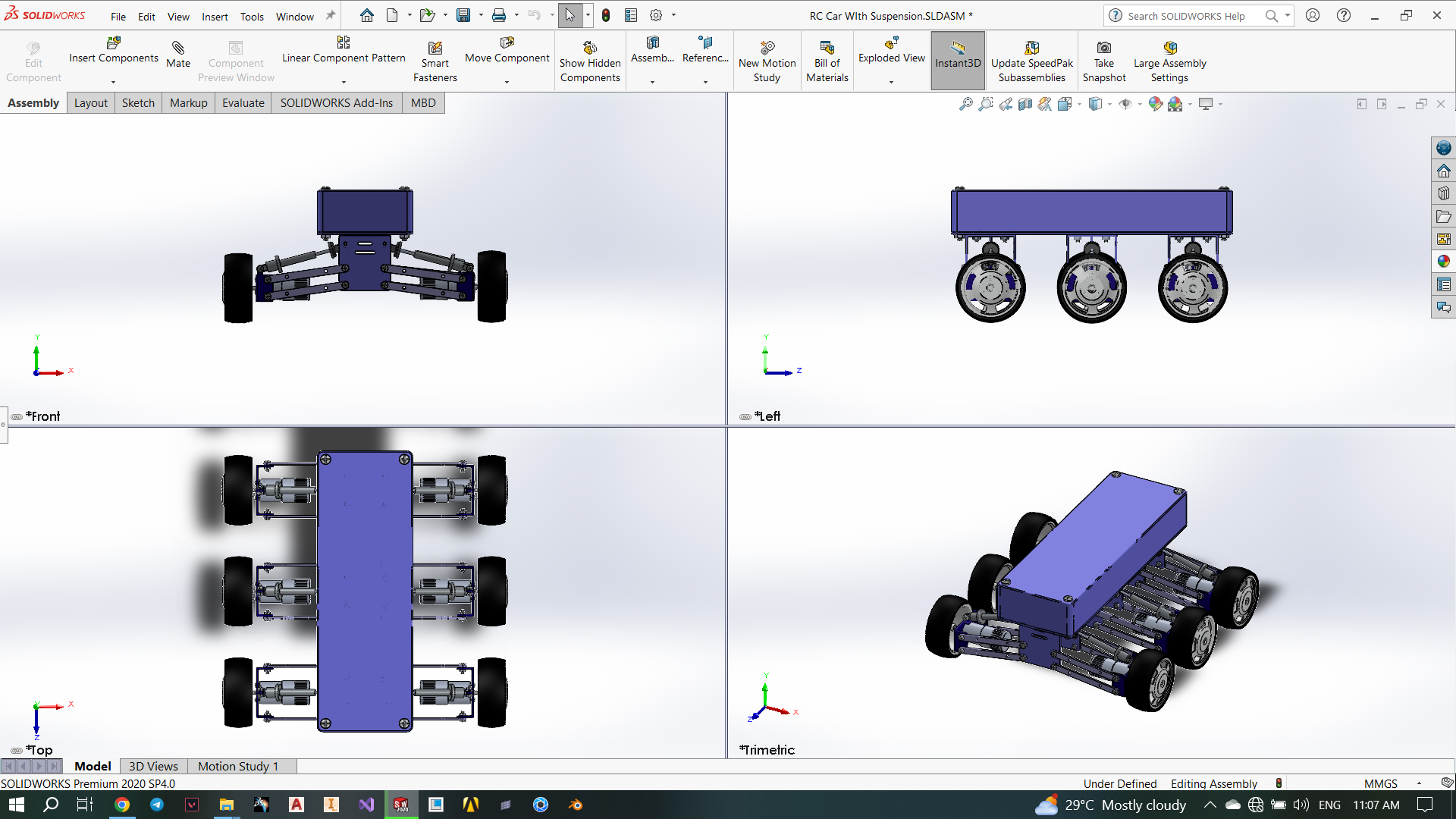This screenshot has height=819, width=1456.
Task: Switch to the Evaluate tab
Action: click(x=243, y=103)
